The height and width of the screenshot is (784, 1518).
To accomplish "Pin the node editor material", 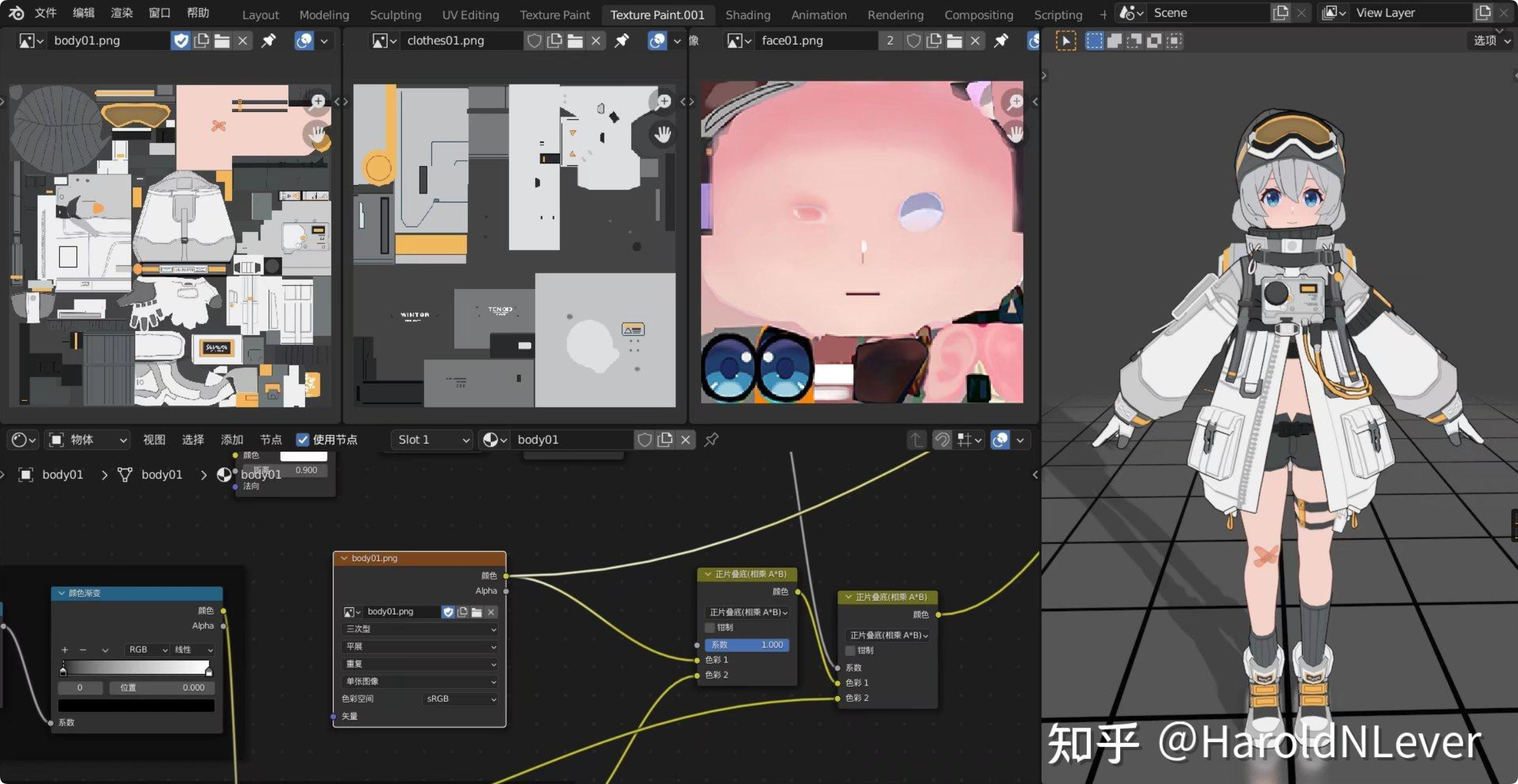I will (711, 440).
